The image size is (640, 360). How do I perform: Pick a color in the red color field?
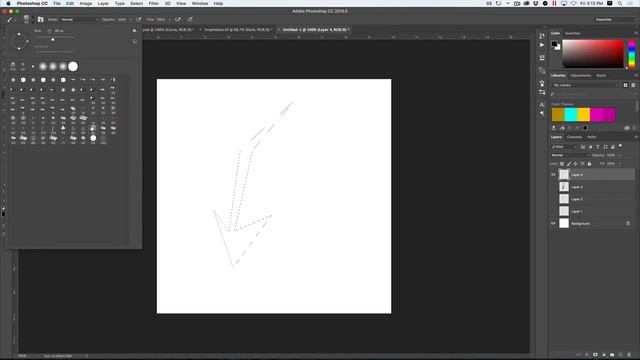tap(593, 53)
